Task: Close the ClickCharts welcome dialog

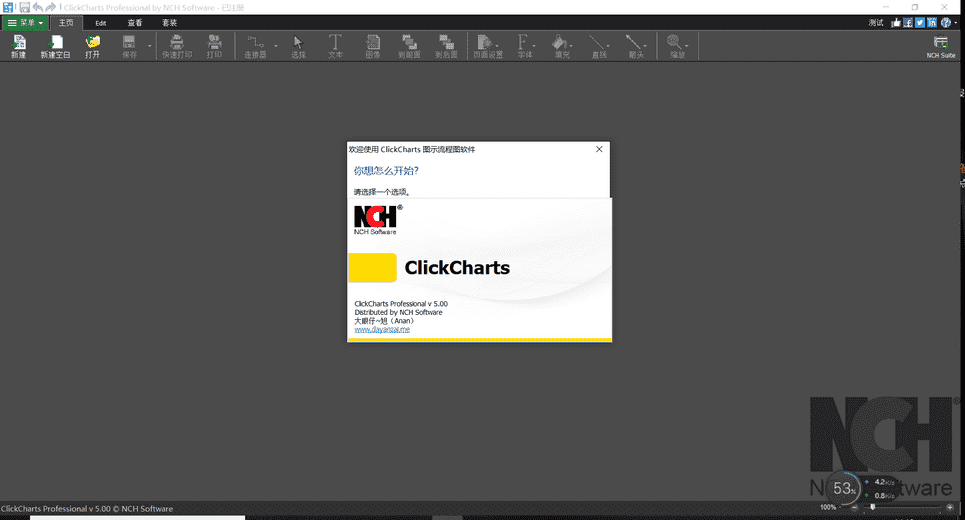Action: (599, 149)
